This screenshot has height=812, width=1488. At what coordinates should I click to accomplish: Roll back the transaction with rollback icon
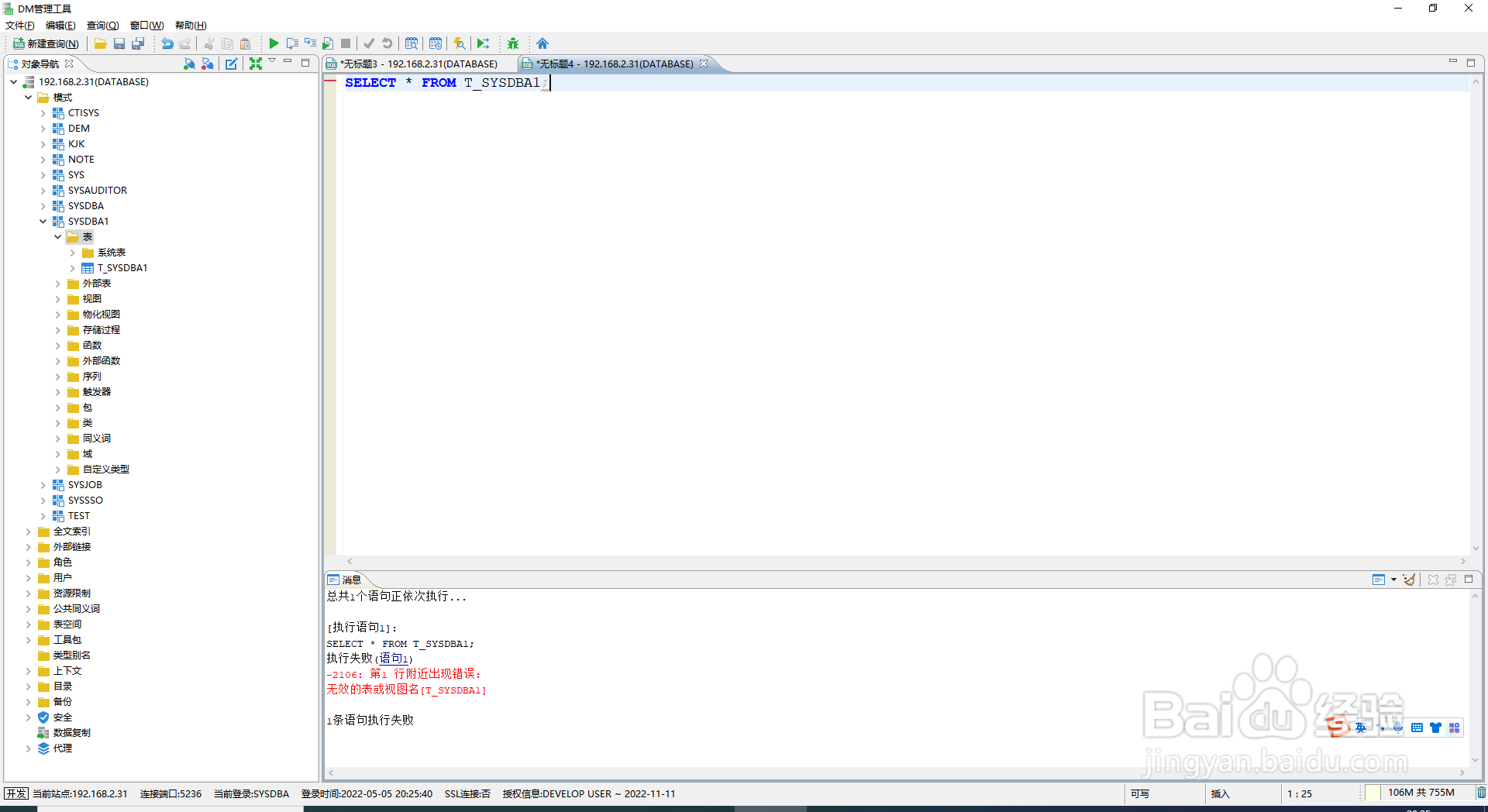point(387,43)
